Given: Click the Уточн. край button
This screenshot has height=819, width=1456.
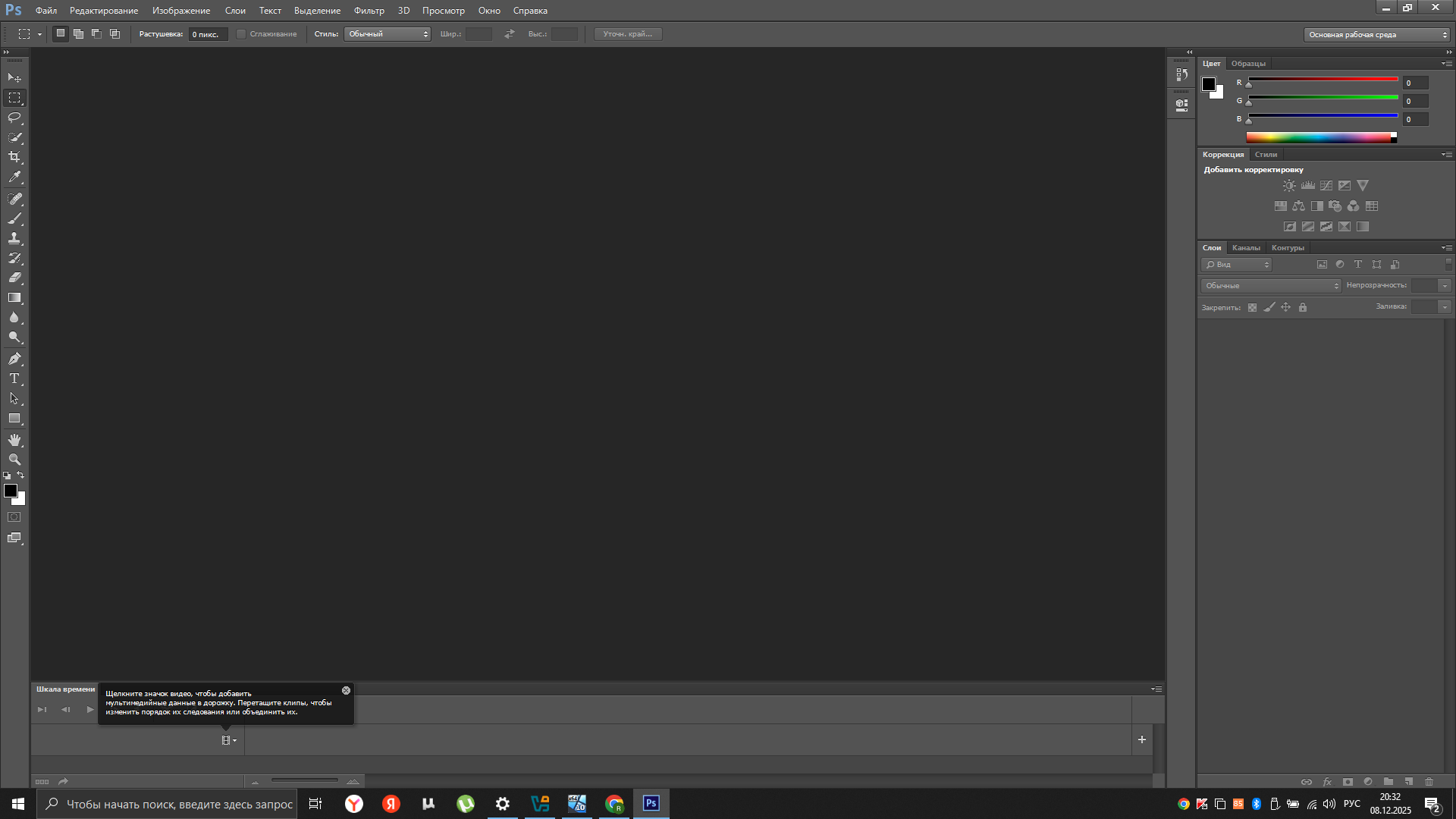Looking at the screenshot, I should coord(627,34).
